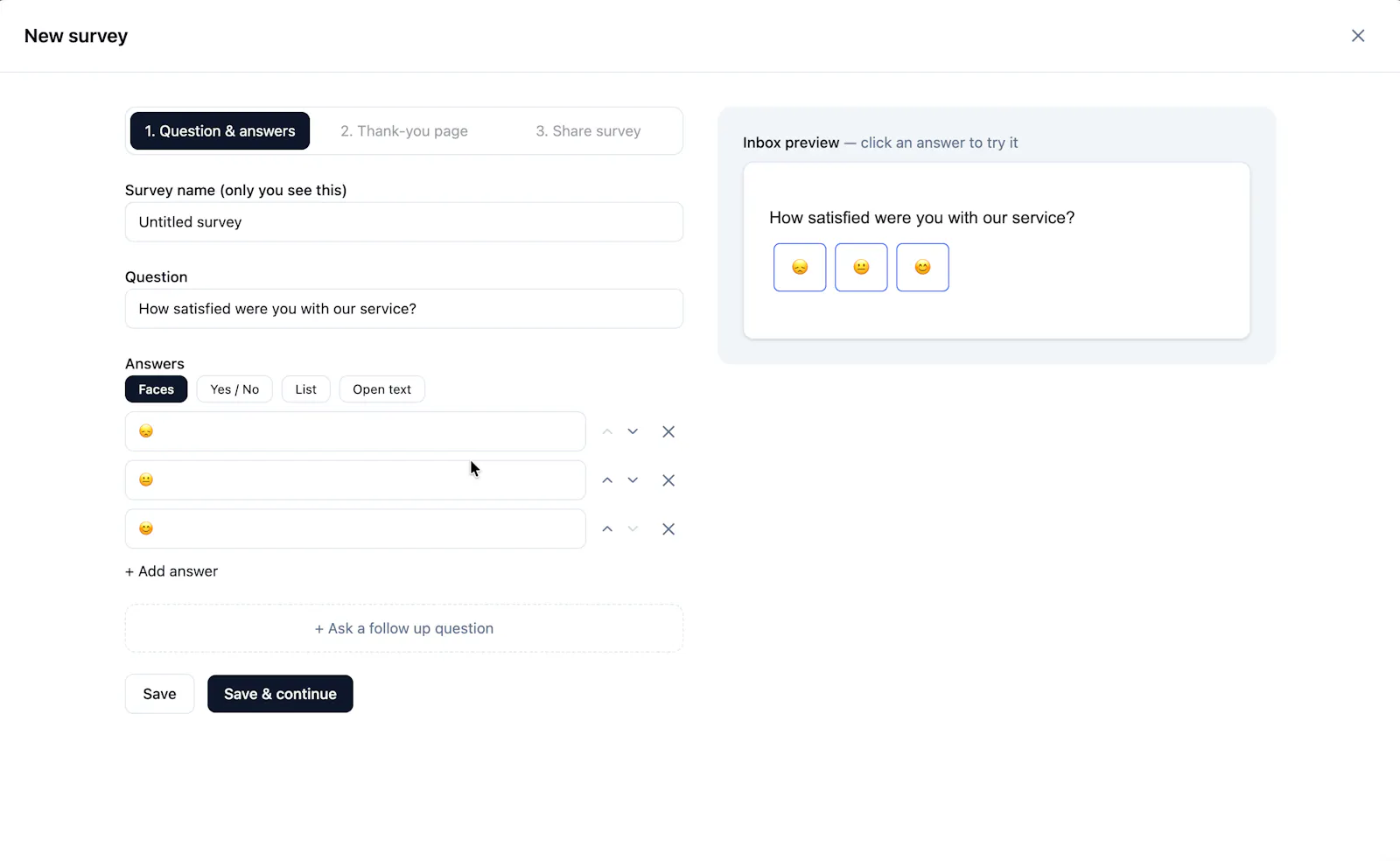Add a new answer option
This screenshot has width=1400, height=861.
[171, 571]
